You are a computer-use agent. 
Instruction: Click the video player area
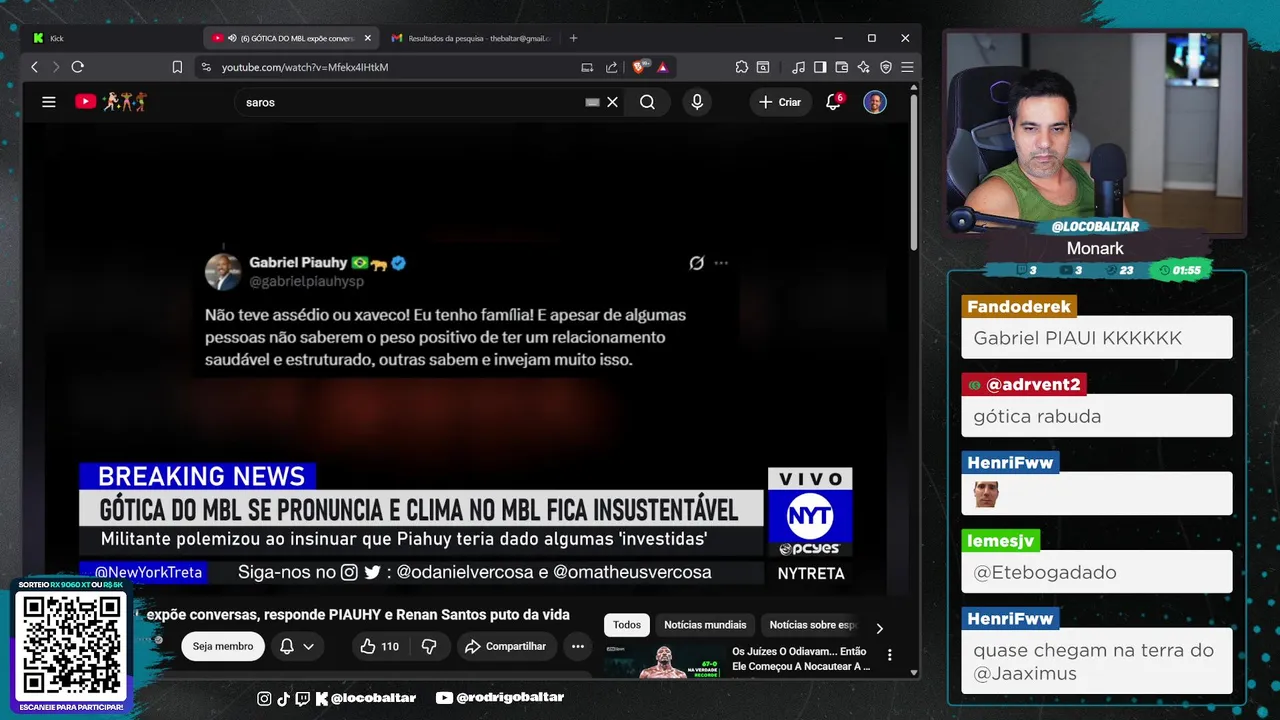(466, 360)
